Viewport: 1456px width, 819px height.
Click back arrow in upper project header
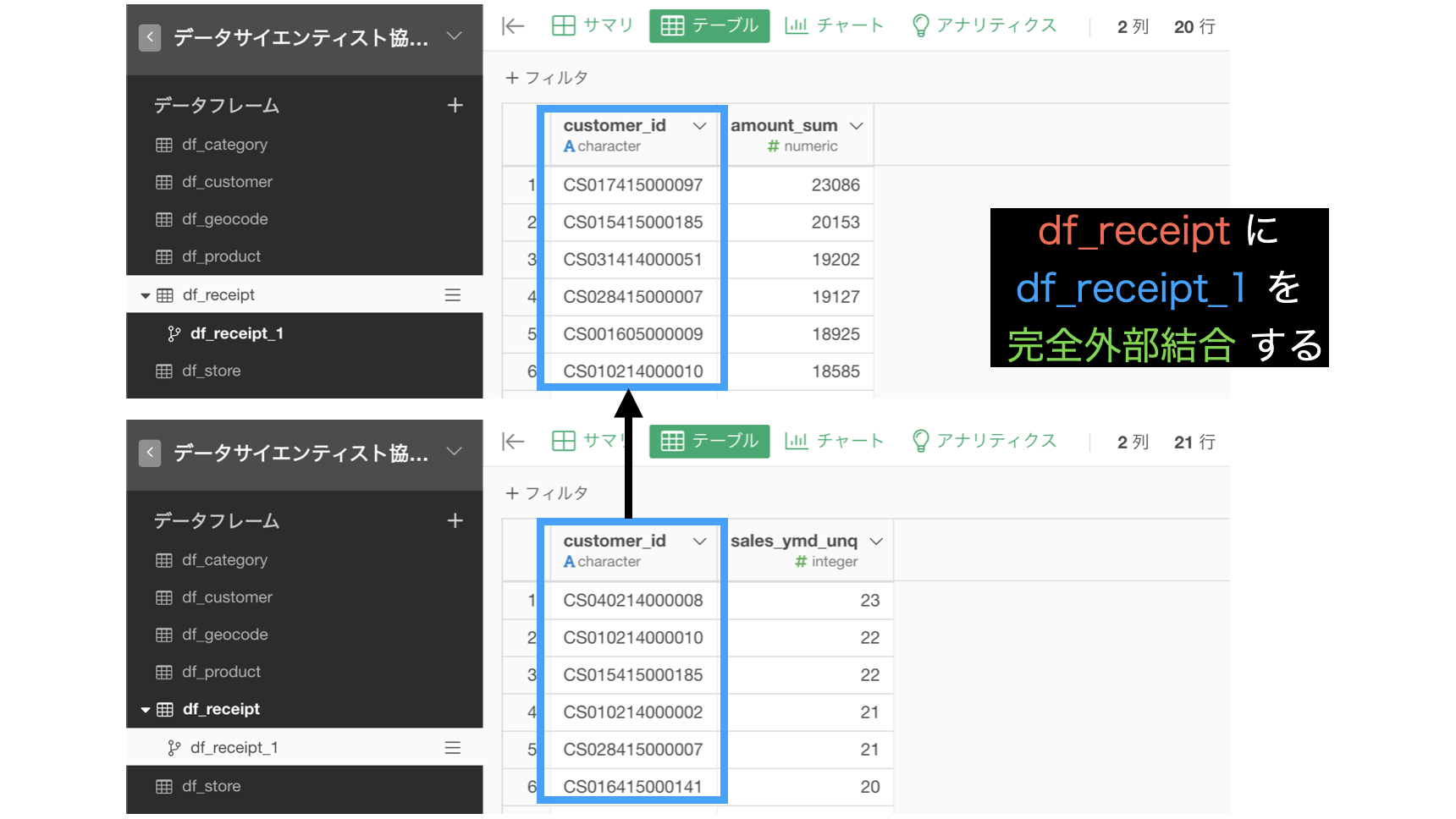150,38
